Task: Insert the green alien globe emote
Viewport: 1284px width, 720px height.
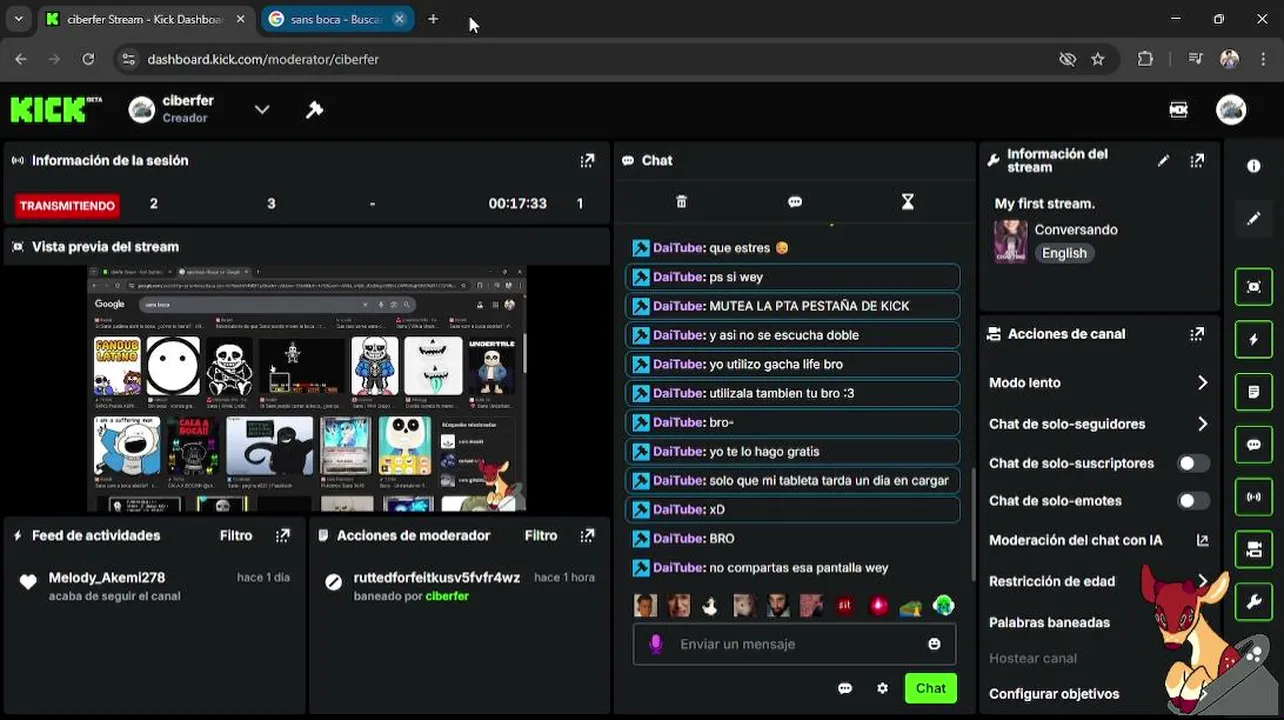Action: 943,606
